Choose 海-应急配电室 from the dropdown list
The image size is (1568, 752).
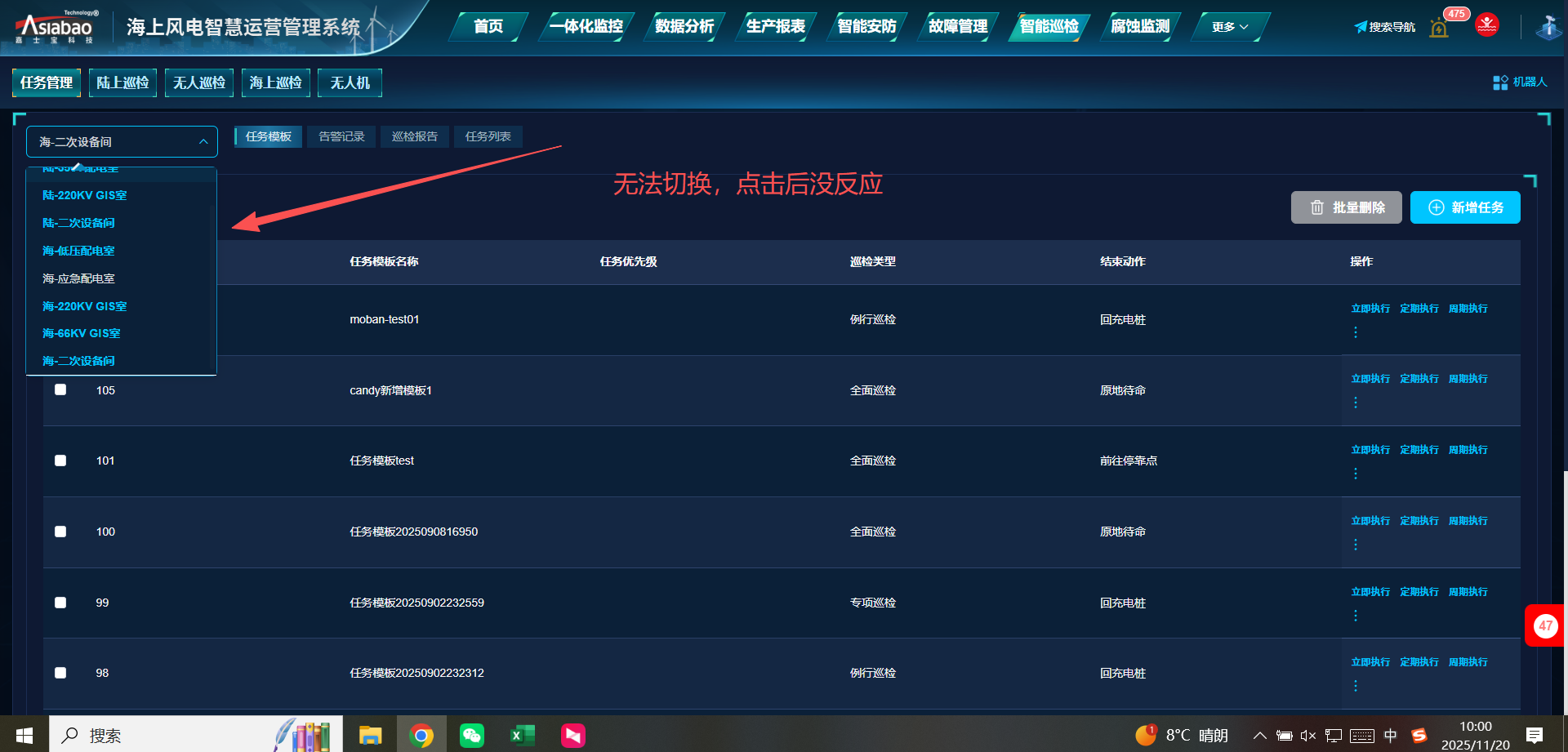tap(78, 278)
